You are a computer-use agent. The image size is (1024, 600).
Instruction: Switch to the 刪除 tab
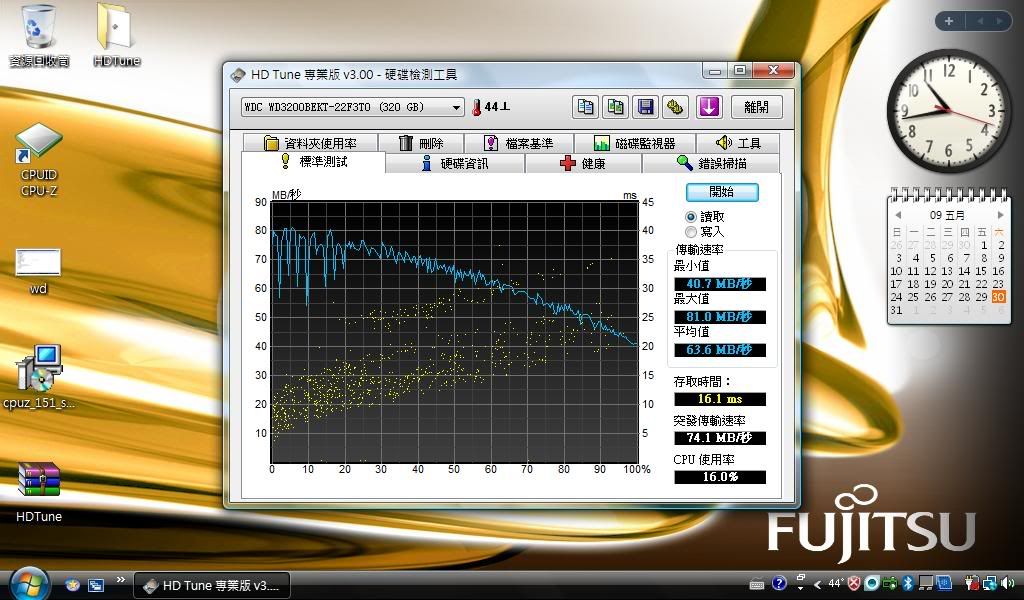click(421, 143)
